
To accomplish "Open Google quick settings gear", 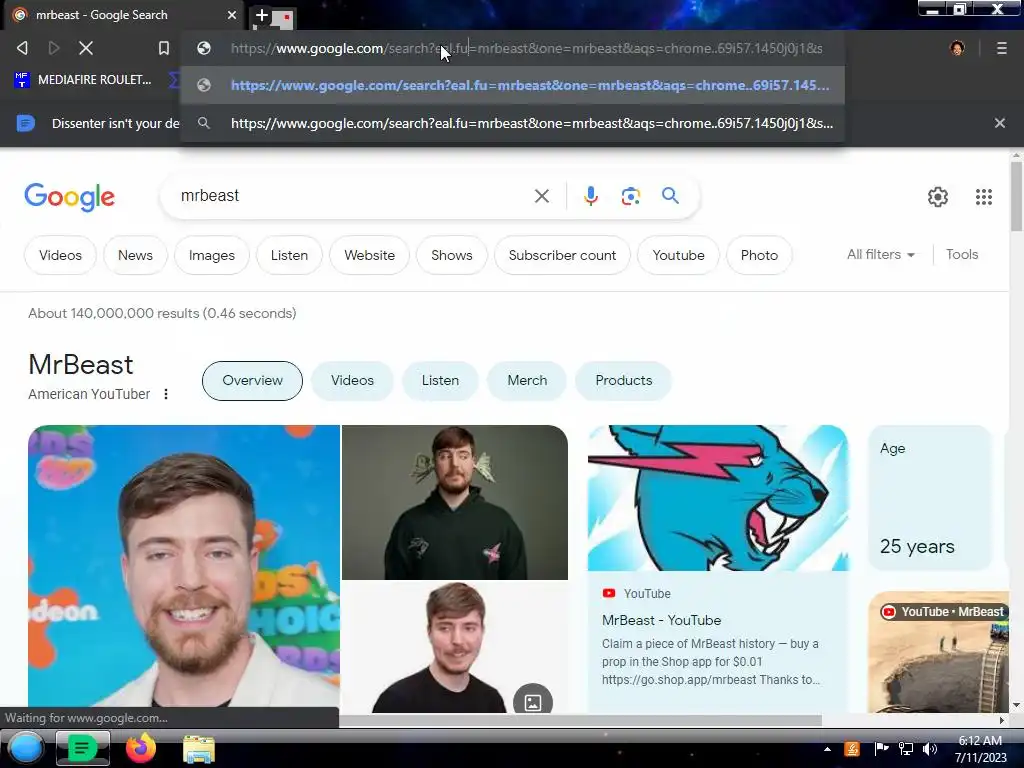I will 938,197.
